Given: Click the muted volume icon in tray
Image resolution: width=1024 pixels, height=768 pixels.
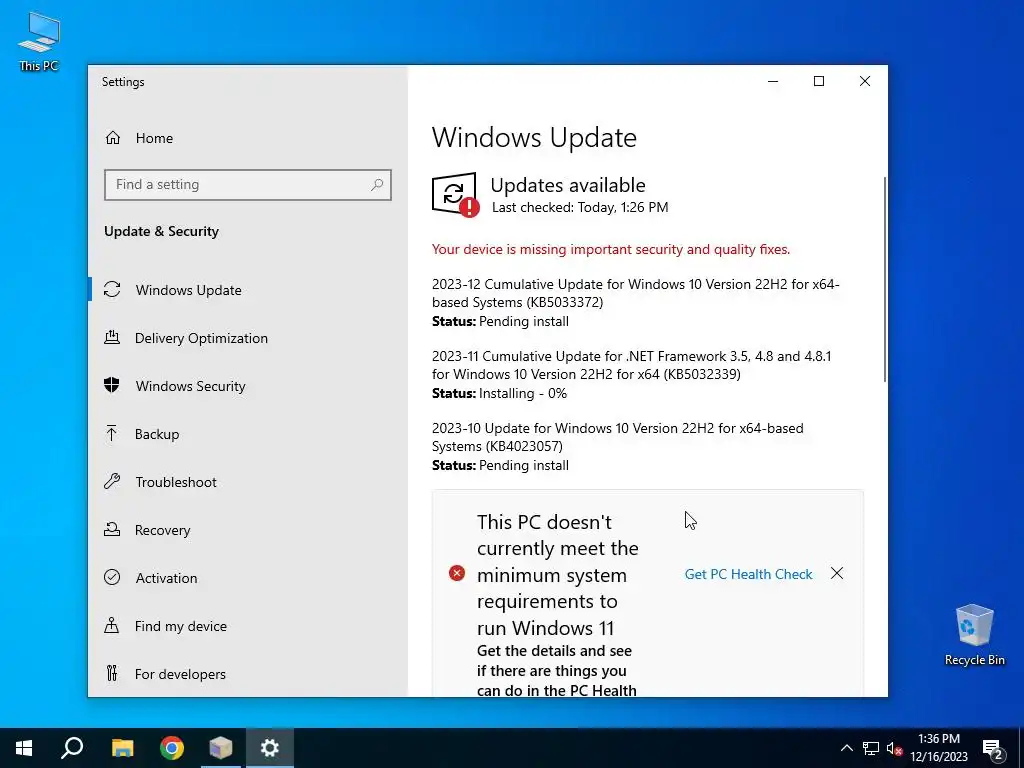Looking at the screenshot, I should click(895, 748).
